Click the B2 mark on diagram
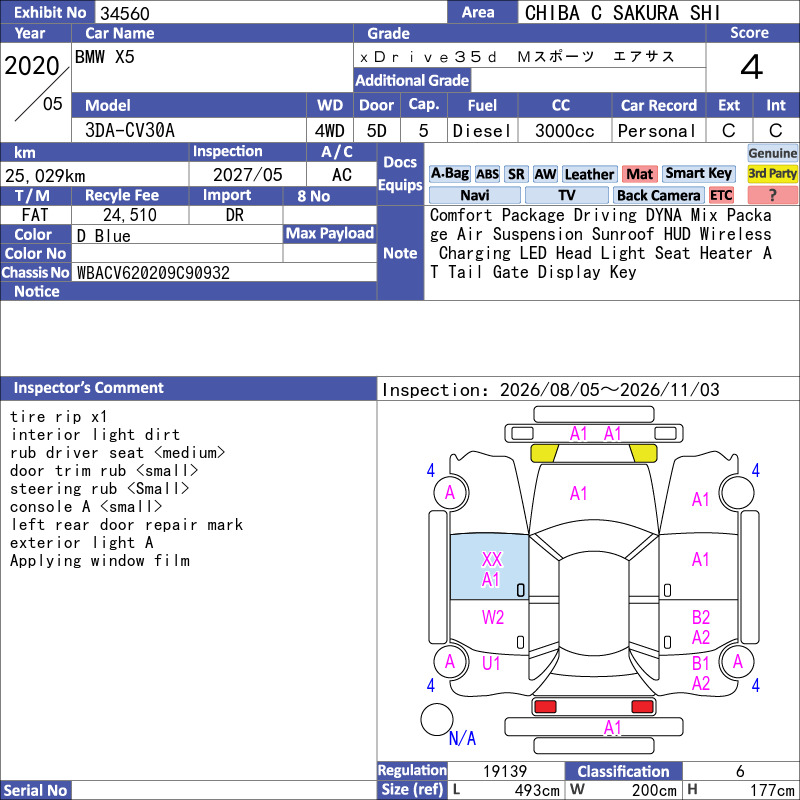This screenshot has width=800, height=800. click(x=701, y=618)
